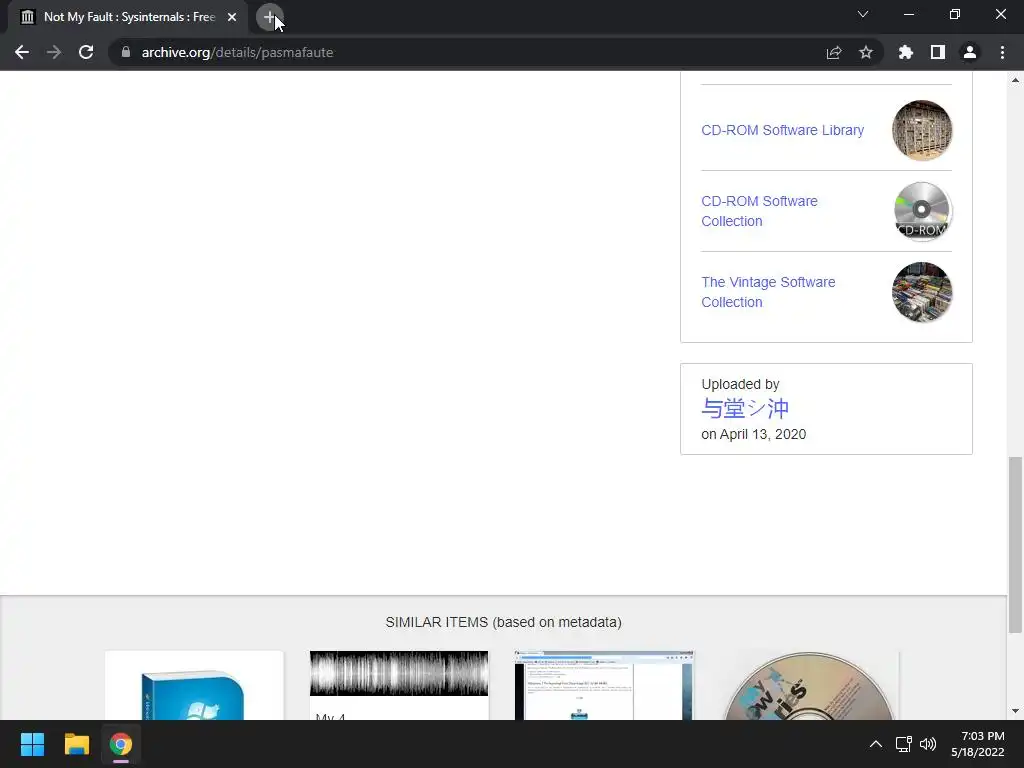Open CD-ROM Software Collection link
The image size is (1024, 768).
click(760, 211)
